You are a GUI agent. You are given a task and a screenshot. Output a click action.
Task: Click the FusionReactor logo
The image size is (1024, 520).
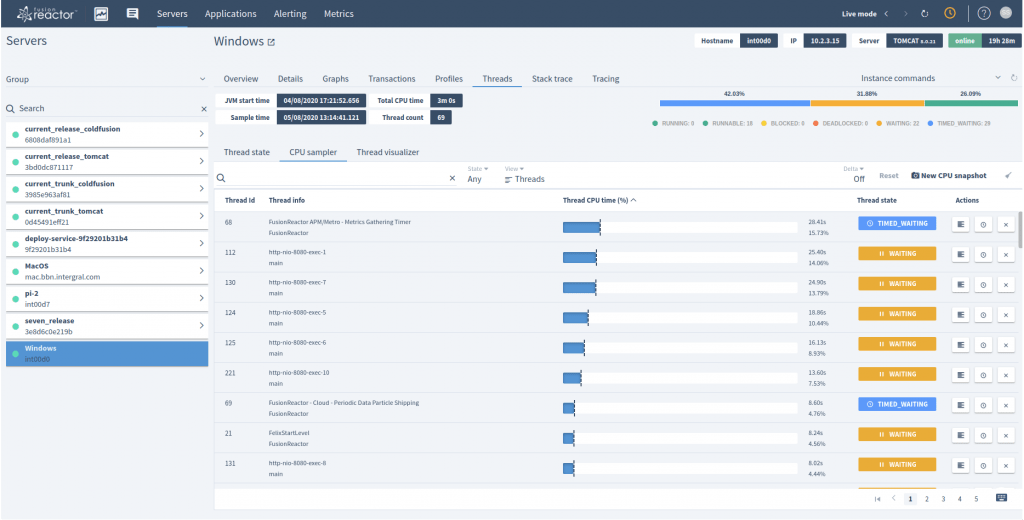click(x=45, y=13)
